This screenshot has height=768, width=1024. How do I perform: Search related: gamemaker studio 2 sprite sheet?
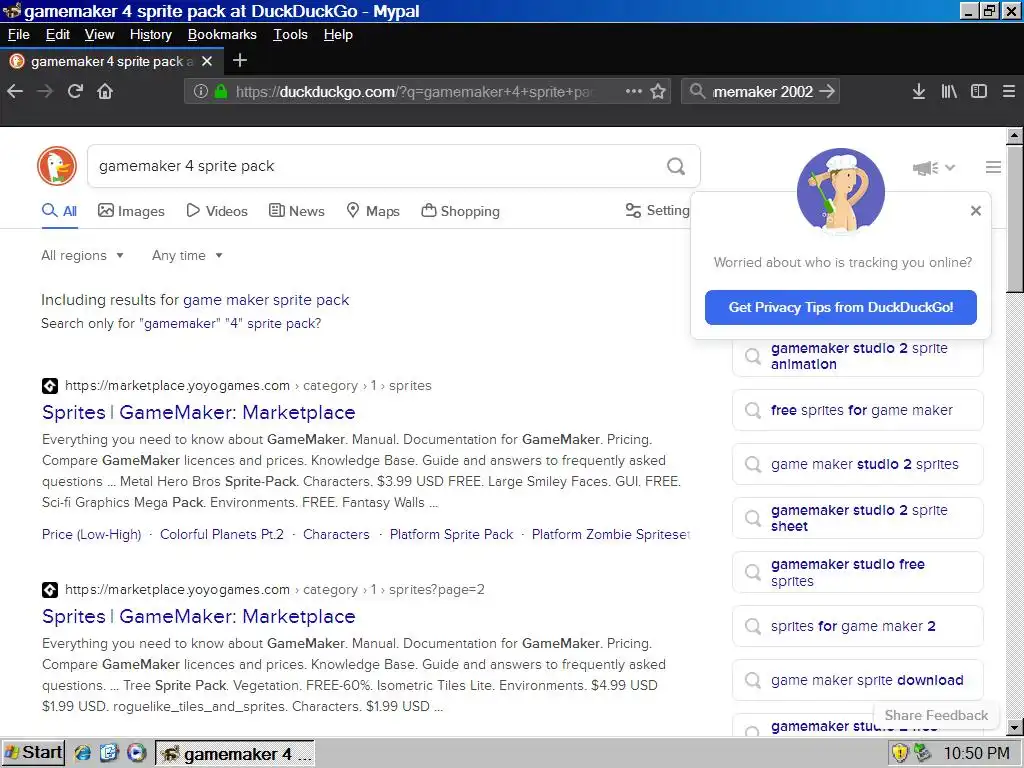857,518
